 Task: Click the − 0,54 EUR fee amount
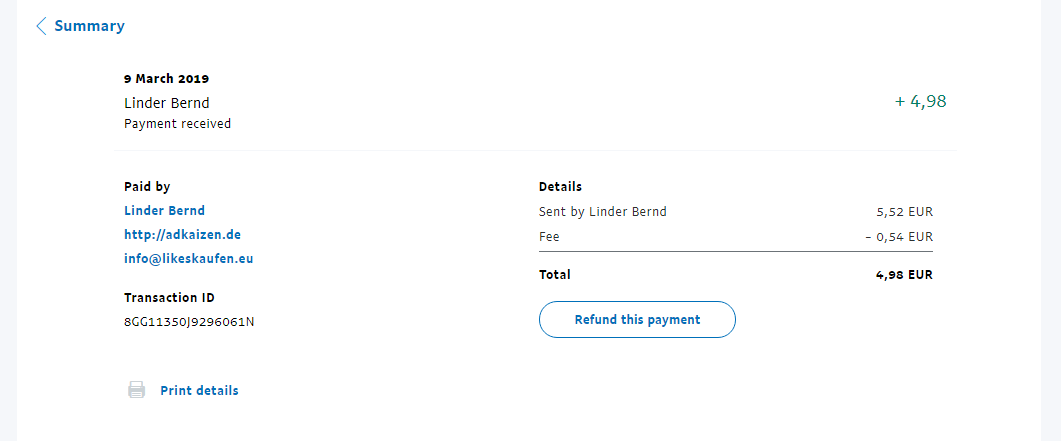pyautogui.click(x=898, y=237)
